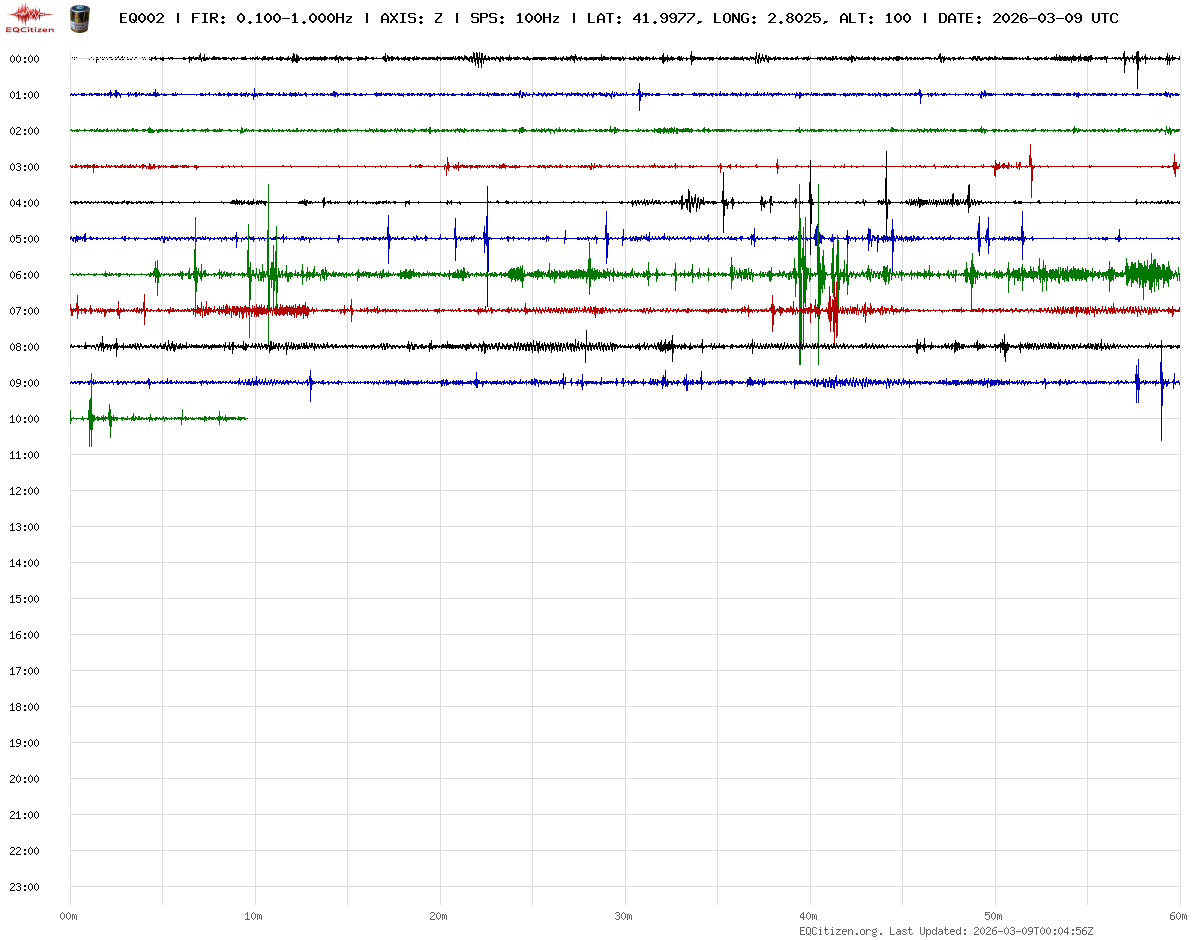Select the 15:00 hour row label
Viewport: 1200px width, 940px height.
(x=24, y=599)
